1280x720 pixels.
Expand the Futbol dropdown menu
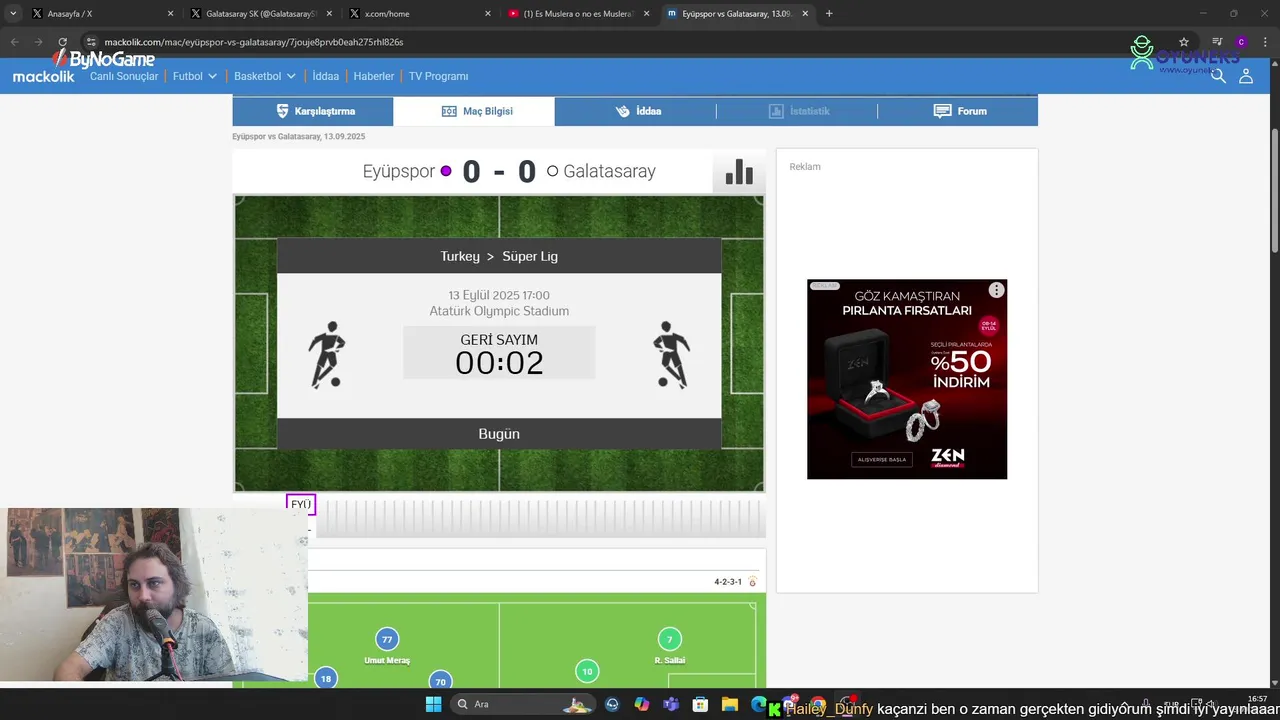click(195, 76)
